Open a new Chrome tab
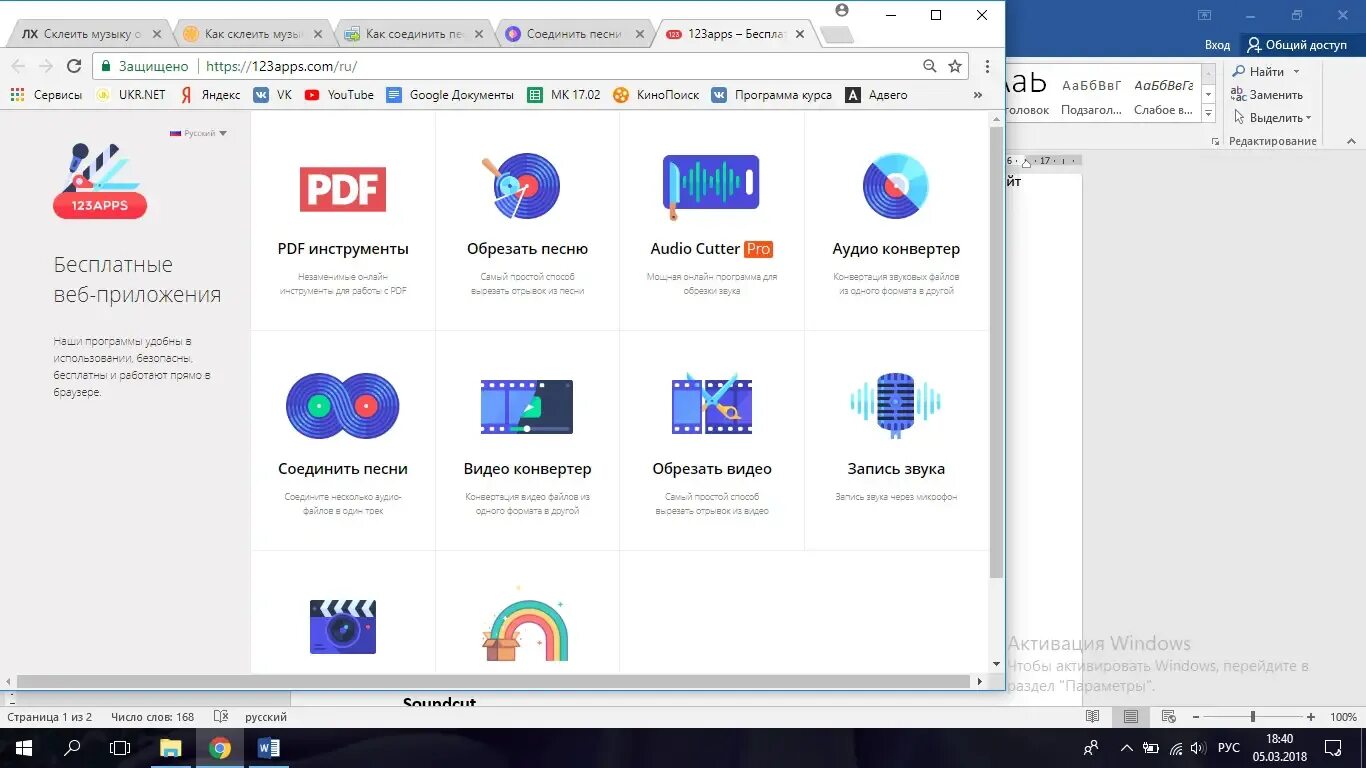 [x=836, y=35]
